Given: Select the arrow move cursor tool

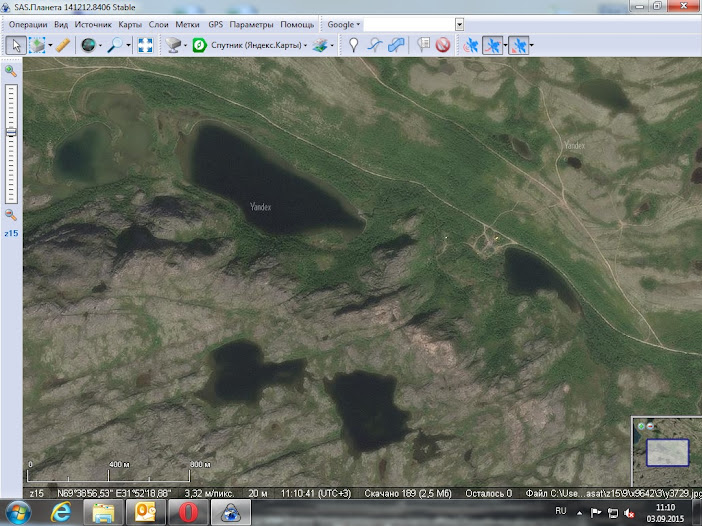Looking at the screenshot, I should 16,45.
